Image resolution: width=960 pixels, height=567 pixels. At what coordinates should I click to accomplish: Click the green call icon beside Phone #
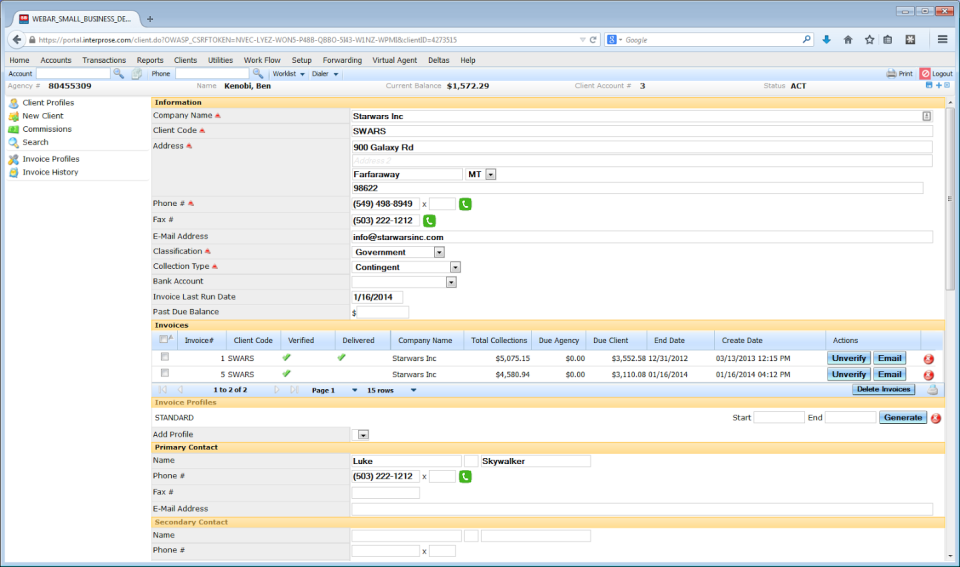coord(466,204)
